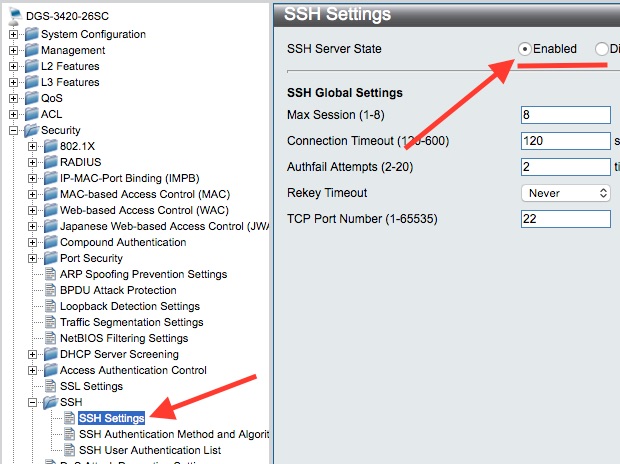Viewport: 620px width, 464px height.
Task: Click the System Configuration folder icon
Action: pyautogui.click(x=30, y=34)
